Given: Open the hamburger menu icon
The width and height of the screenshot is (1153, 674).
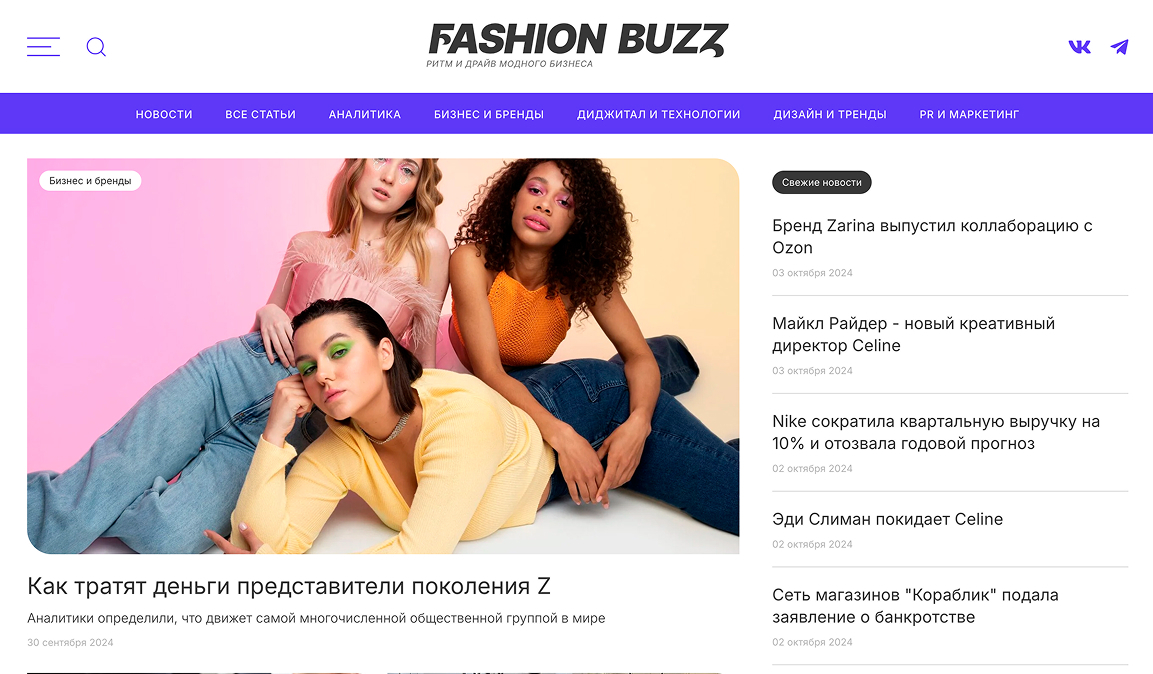Looking at the screenshot, I should (x=43, y=46).
